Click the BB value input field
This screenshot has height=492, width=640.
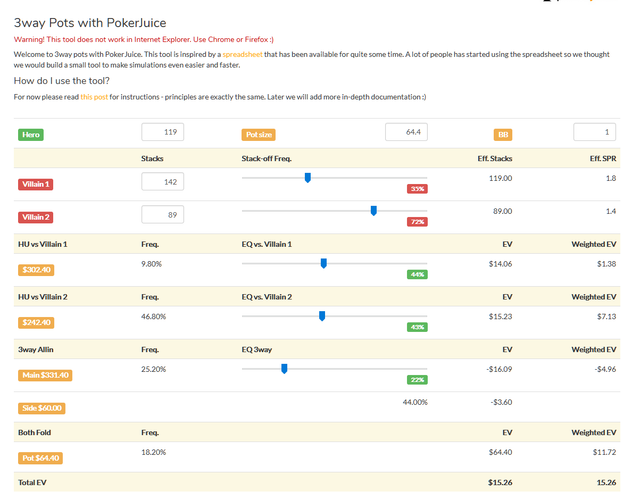(594, 132)
